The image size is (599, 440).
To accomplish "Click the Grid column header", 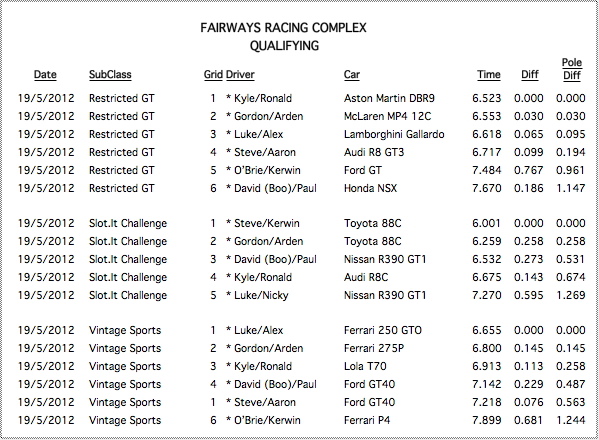I will click(x=213, y=74).
